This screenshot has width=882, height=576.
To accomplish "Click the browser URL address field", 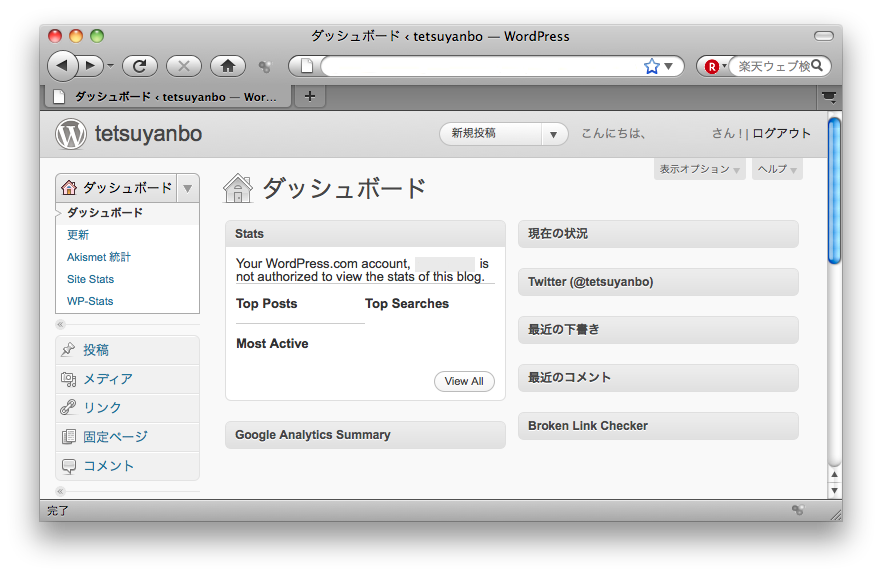I will 483,66.
